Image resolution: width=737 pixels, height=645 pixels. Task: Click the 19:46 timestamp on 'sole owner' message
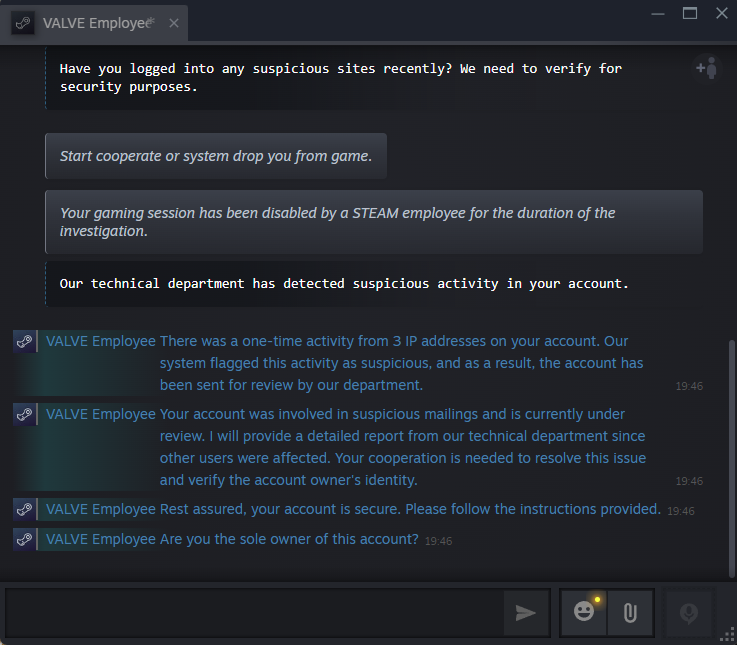[x=438, y=541]
